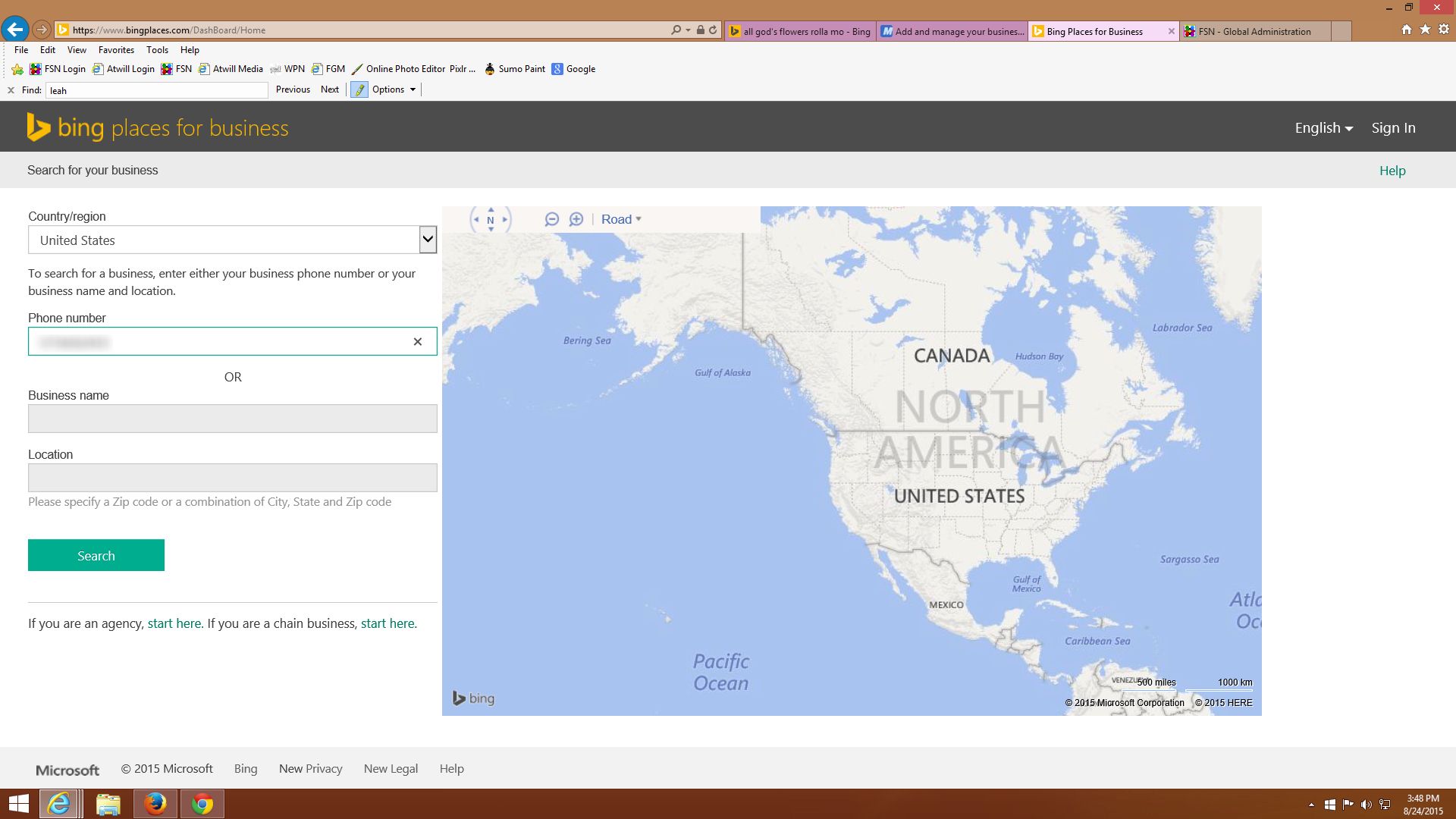Open the Favorites menu
Screen dimensions: 1456x819
(x=116, y=50)
